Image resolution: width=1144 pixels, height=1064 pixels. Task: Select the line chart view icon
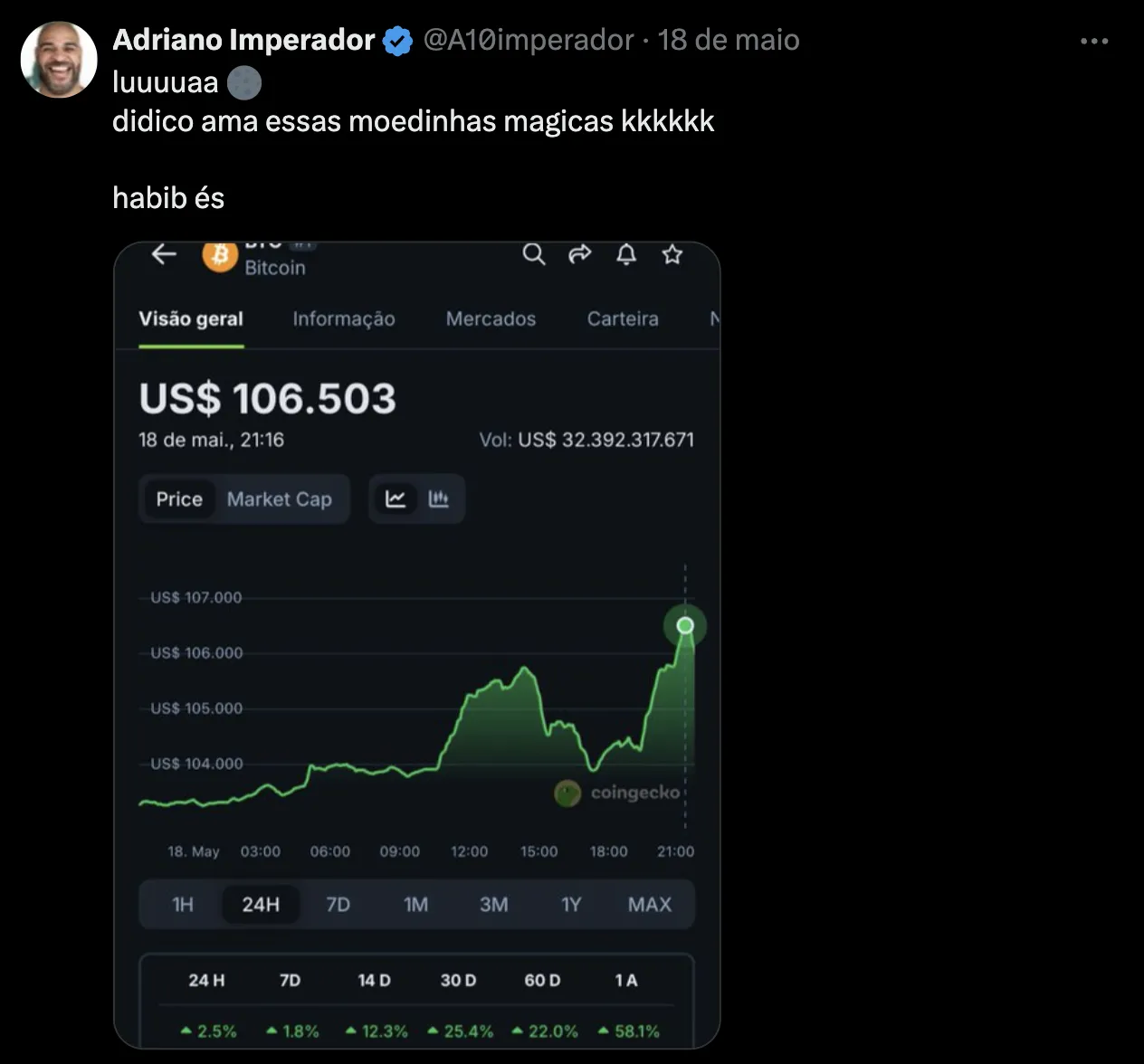[396, 499]
